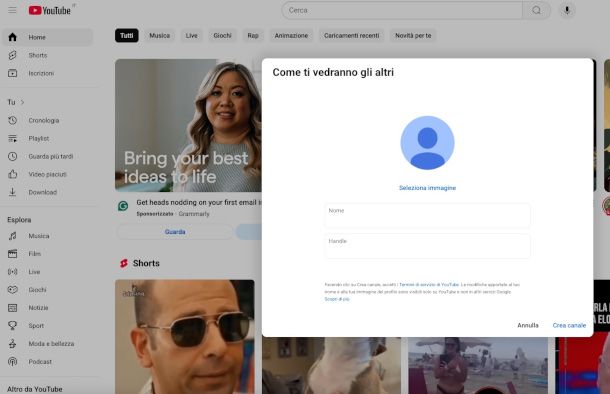This screenshot has height=394, width=610.
Task: Click the YouTube logo
Action: 50,10
